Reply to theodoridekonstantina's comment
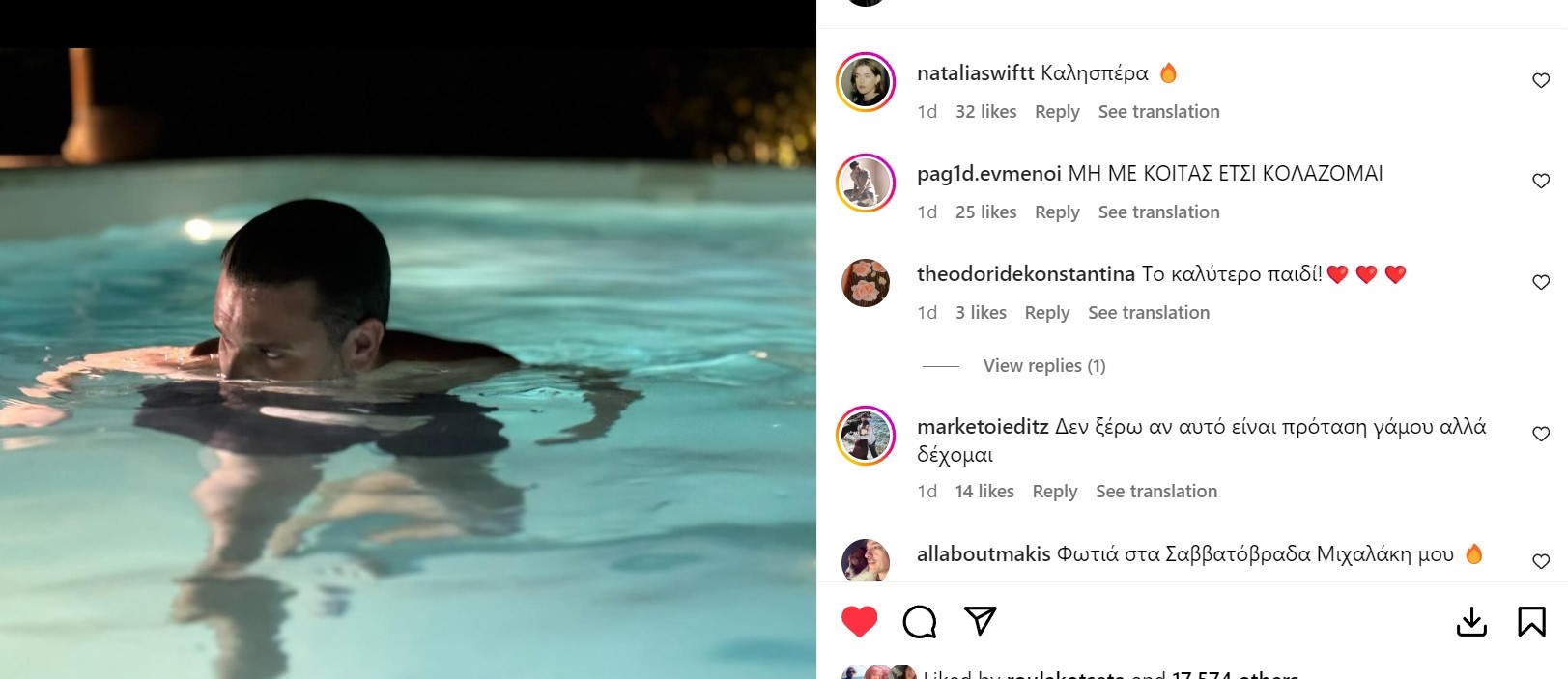The height and width of the screenshot is (679, 1568). [x=1046, y=313]
